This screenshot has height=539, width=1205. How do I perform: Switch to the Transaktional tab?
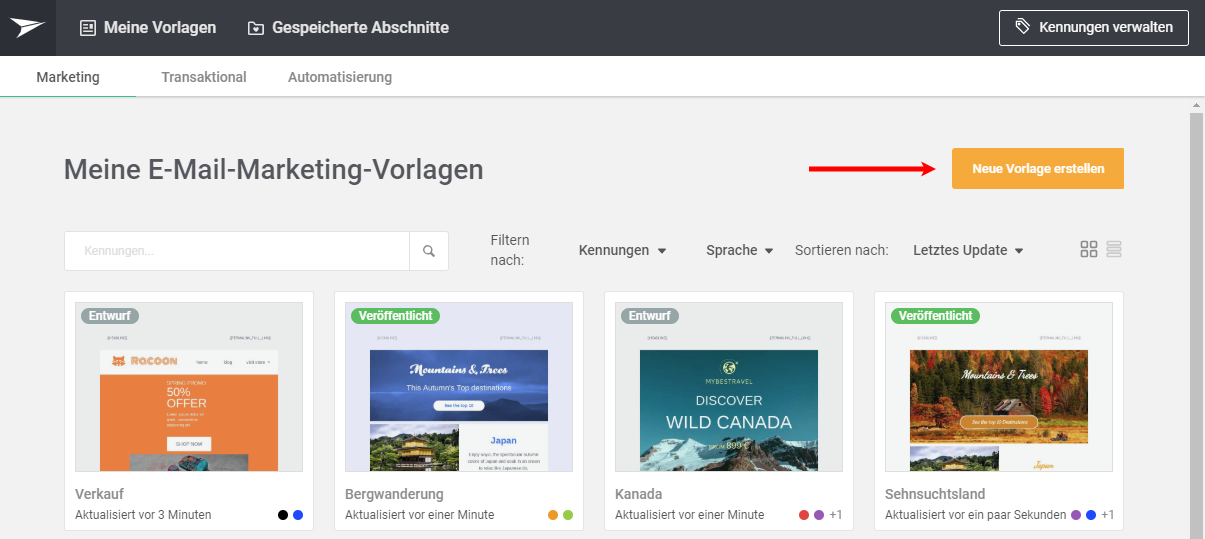click(204, 77)
